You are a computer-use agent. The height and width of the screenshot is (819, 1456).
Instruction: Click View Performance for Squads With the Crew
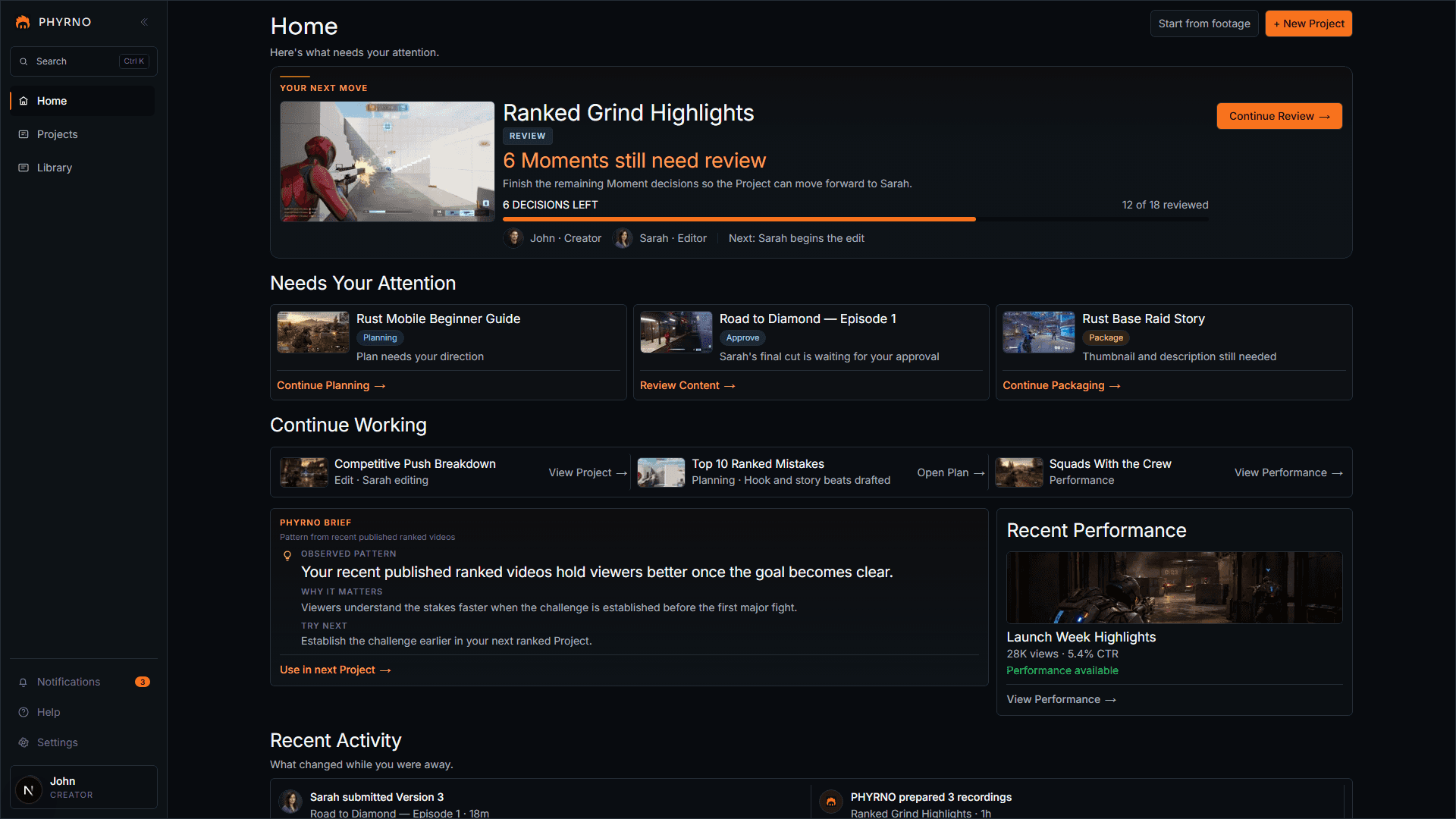pyautogui.click(x=1288, y=472)
